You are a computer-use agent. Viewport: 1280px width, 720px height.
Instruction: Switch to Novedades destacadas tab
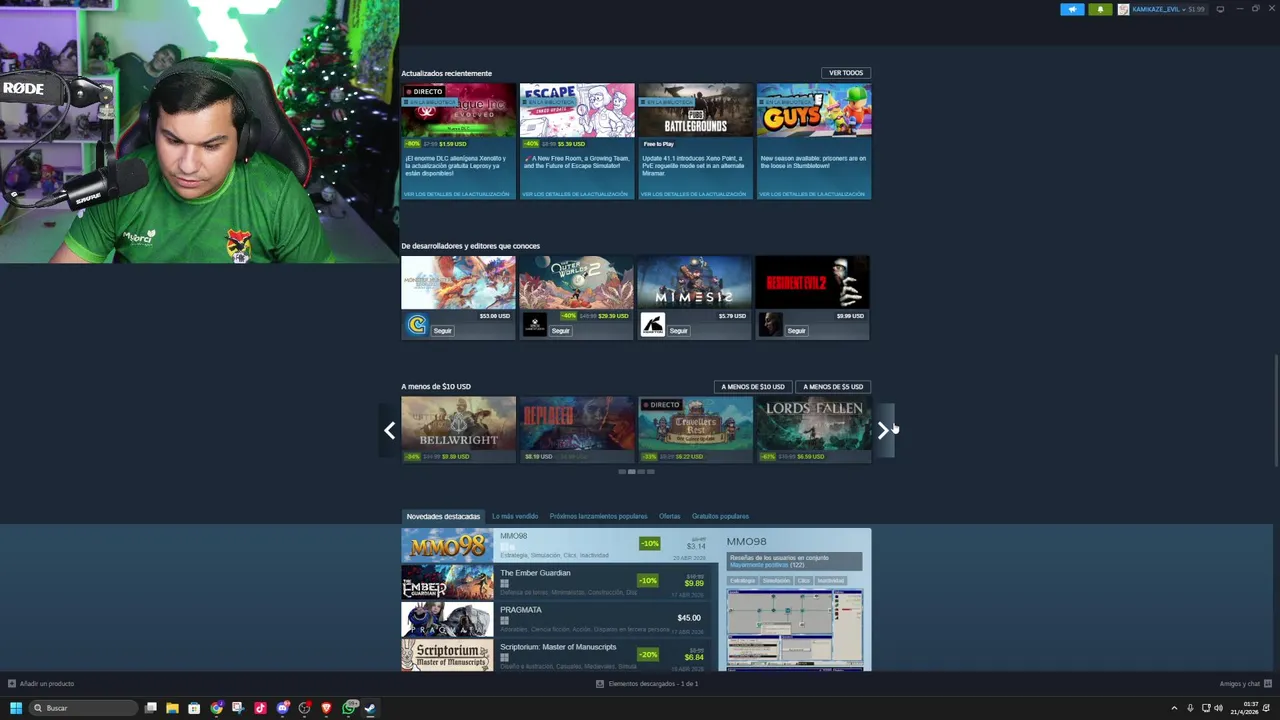click(443, 517)
